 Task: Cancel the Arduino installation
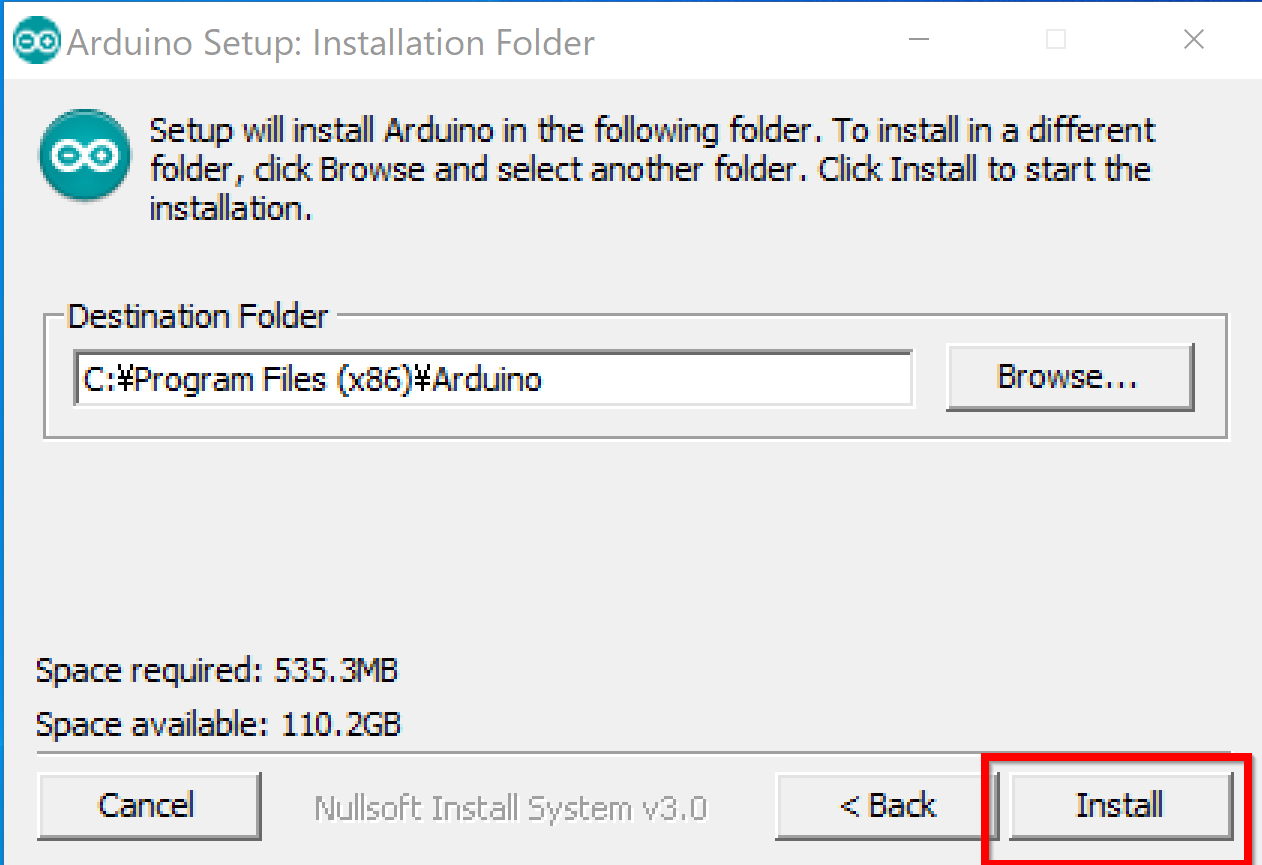click(148, 806)
